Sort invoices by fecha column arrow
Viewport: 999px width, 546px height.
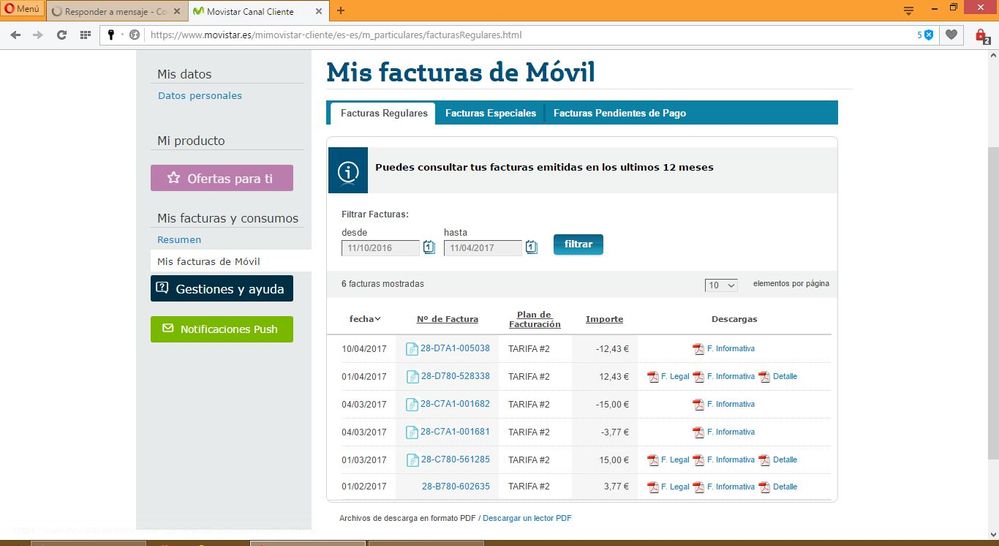click(377, 319)
